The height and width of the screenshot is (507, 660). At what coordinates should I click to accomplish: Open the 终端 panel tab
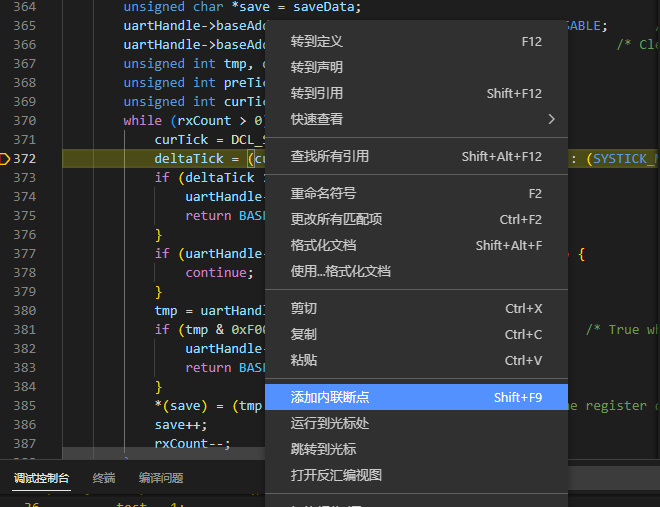(x=104, y=478)
